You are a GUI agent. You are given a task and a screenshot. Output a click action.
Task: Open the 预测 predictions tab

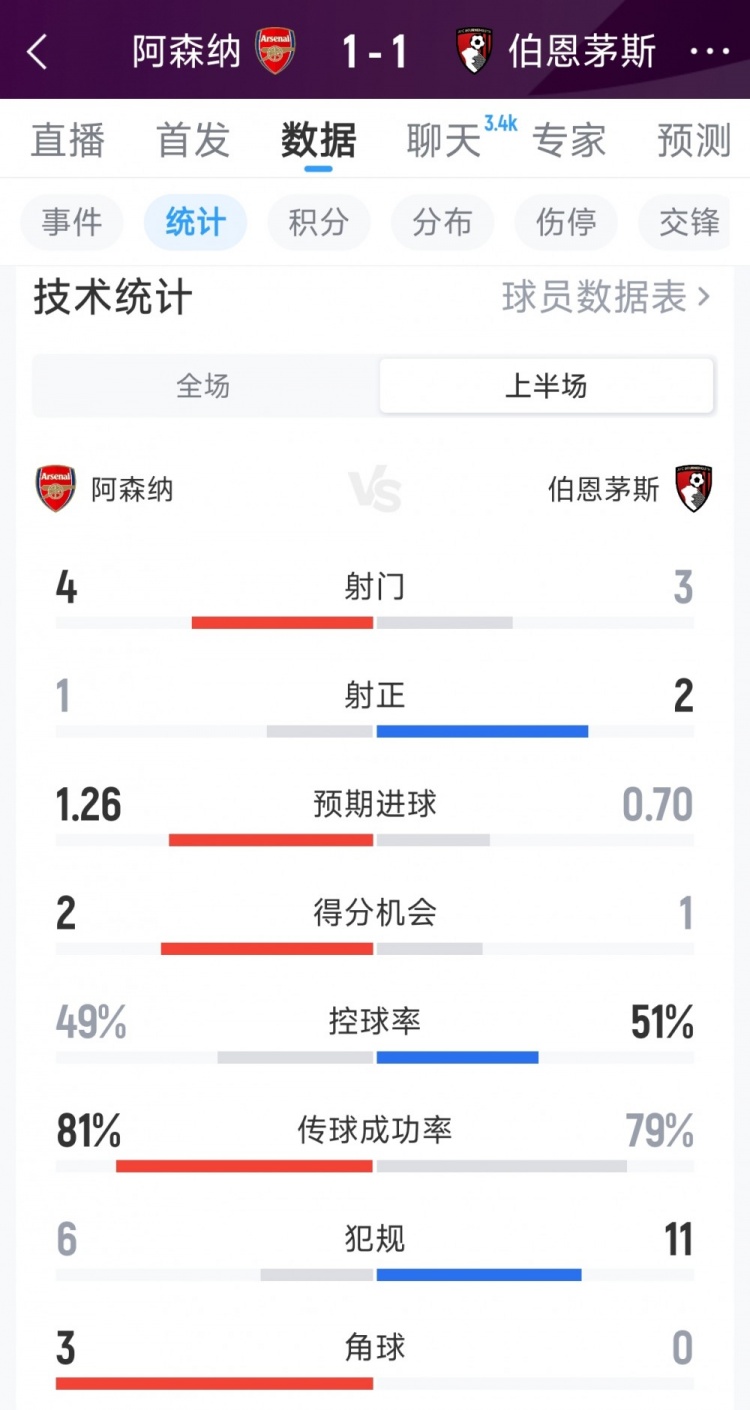coord(692,140)
